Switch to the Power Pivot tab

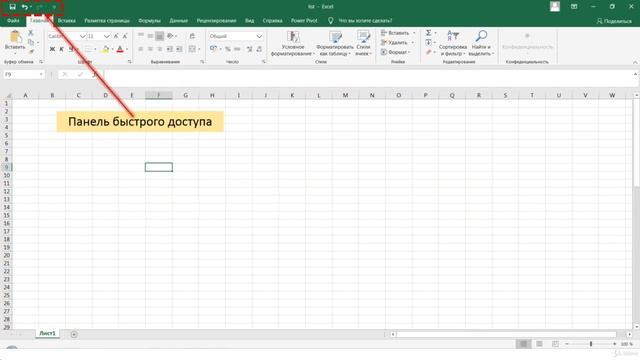[304, 20]
